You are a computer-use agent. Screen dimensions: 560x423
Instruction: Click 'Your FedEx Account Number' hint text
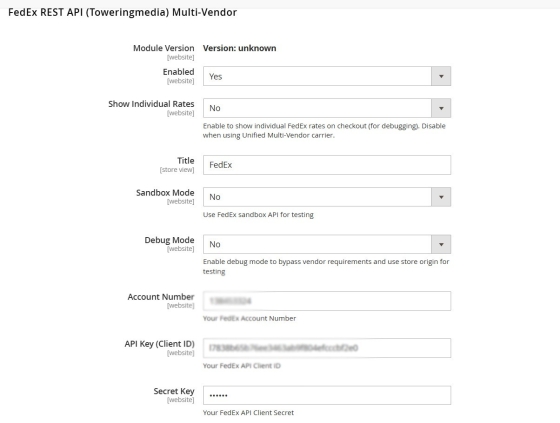coord(249,318)
